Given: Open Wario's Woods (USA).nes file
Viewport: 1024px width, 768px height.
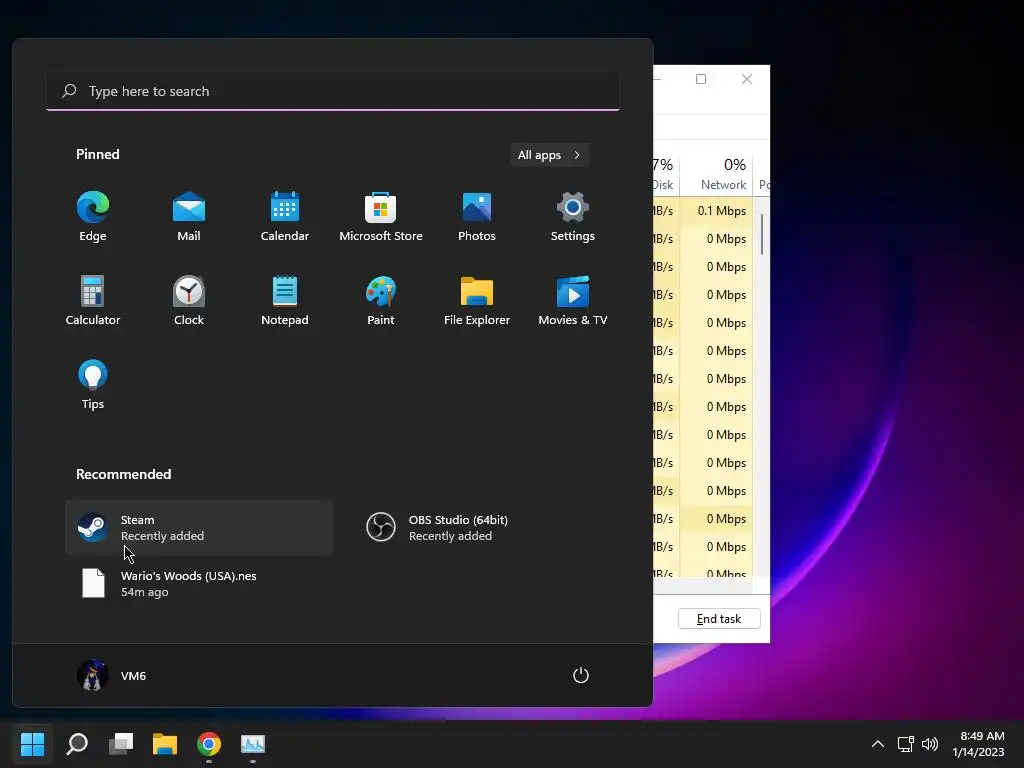Looking at the screenshot, I should [199, 584].
